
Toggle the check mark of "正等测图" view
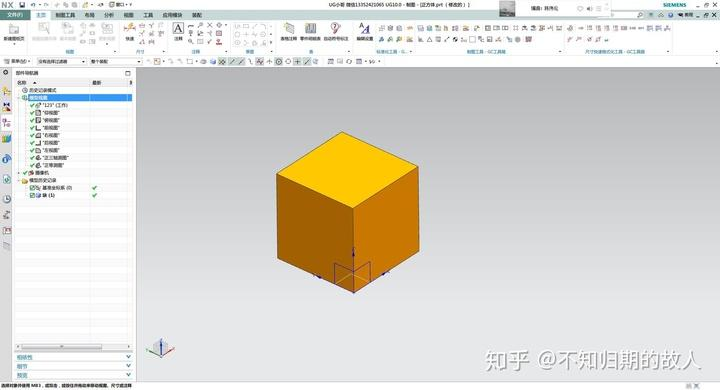[32, 165]
